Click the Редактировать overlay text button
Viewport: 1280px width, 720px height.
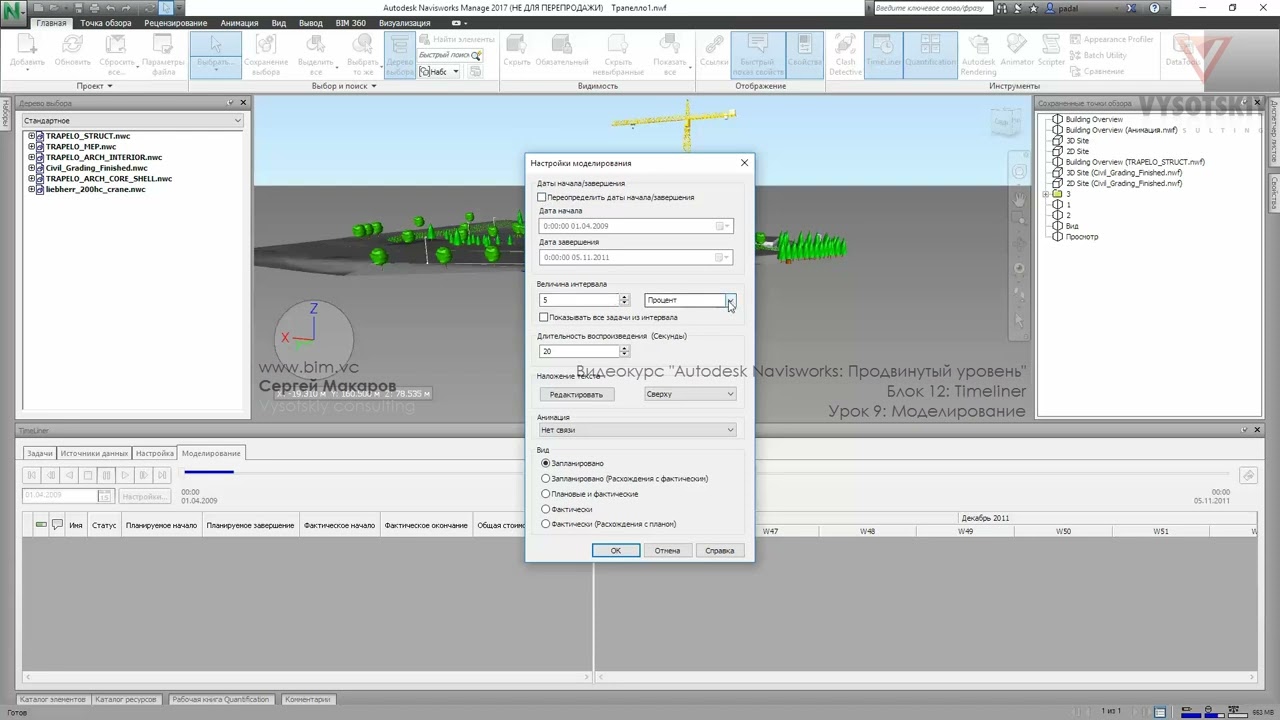(x=576, y=394)
